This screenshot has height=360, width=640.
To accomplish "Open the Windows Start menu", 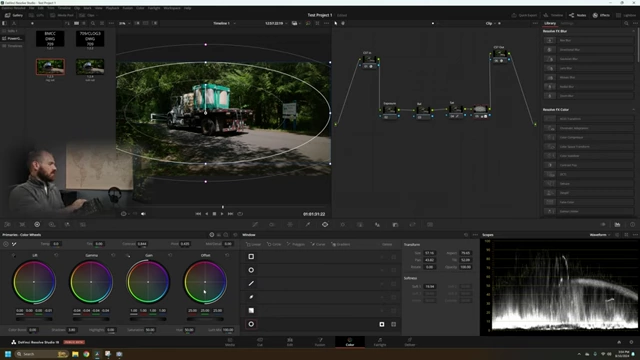I will coord(8,354).
